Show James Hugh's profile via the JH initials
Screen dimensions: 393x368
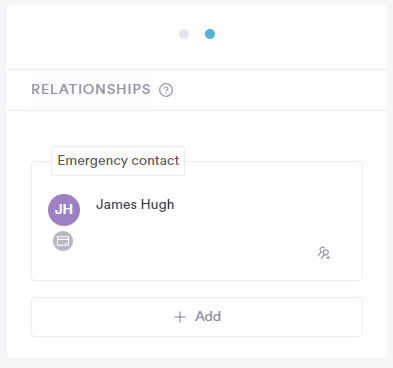click(x=64, y=210)
